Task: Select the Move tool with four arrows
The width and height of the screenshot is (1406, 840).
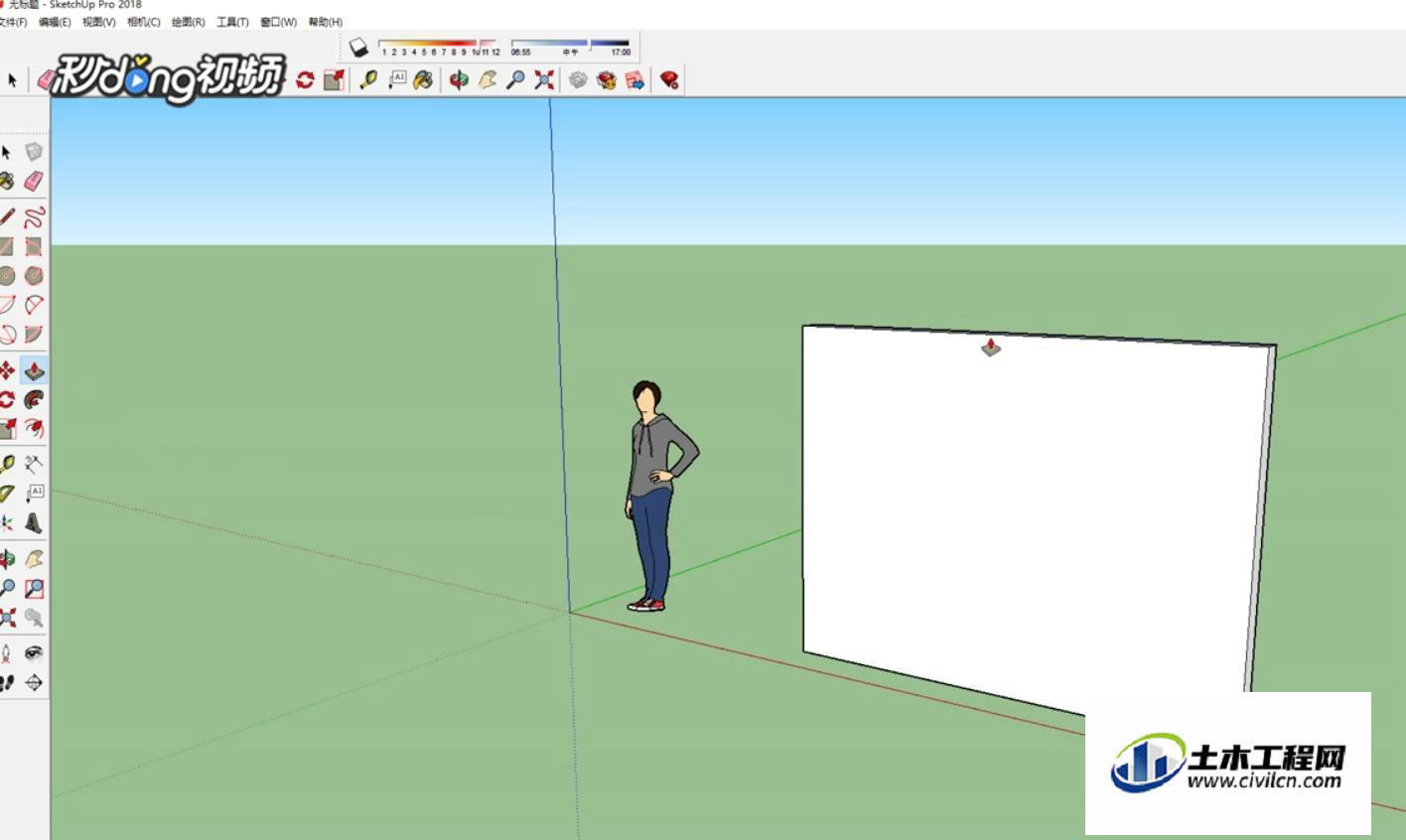Action: pos(6,370)
